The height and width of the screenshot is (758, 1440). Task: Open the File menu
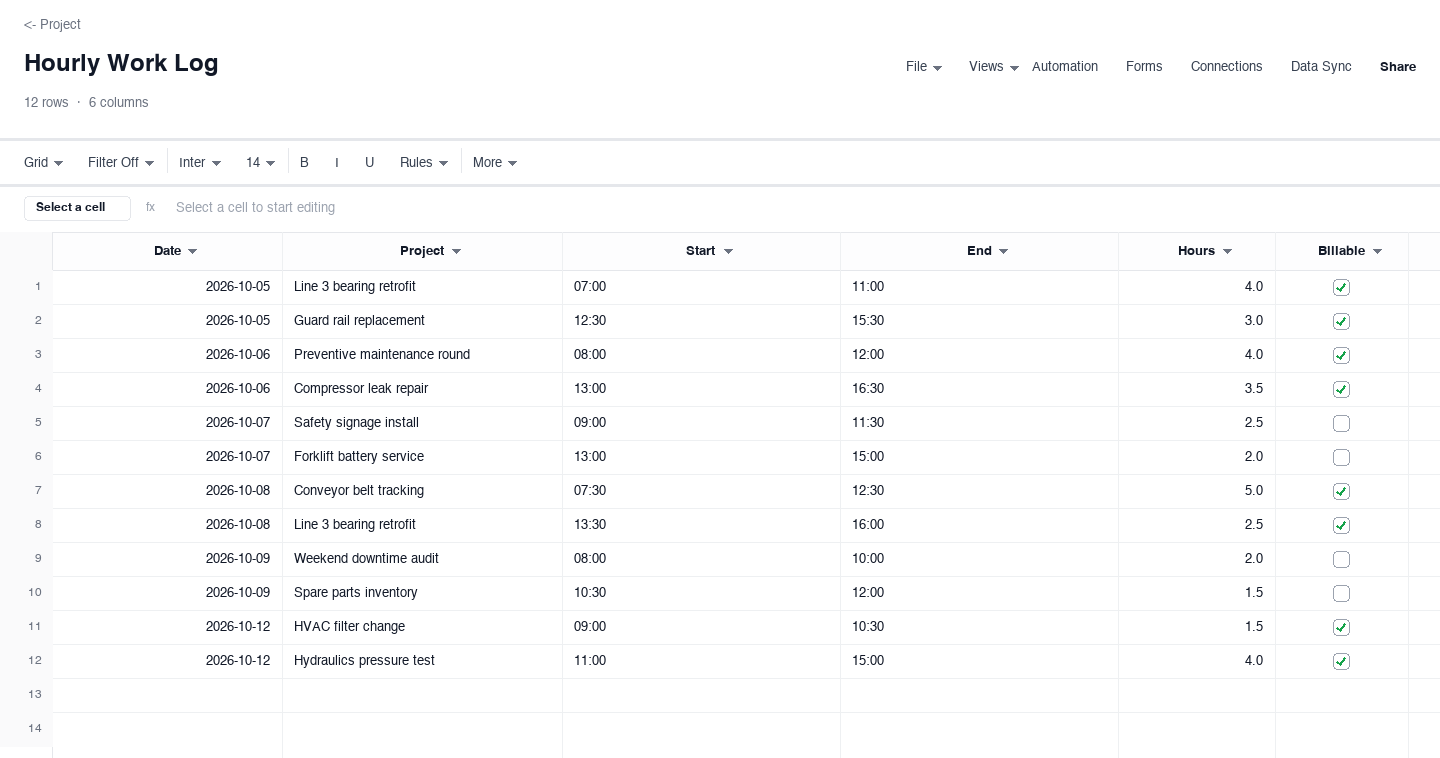tap(924, 67)
